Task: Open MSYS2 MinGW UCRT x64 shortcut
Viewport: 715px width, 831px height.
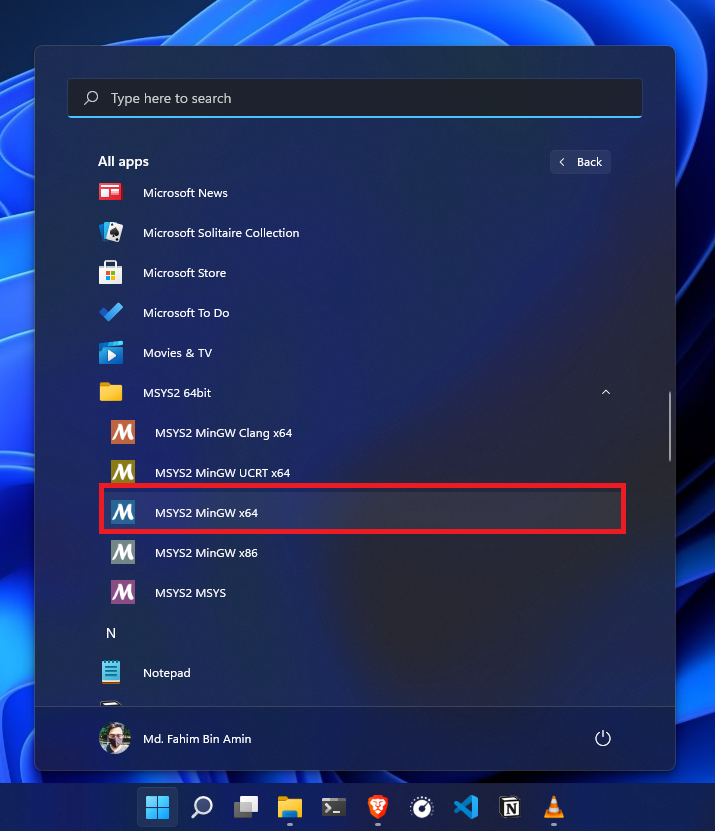Action: (222, 473)
